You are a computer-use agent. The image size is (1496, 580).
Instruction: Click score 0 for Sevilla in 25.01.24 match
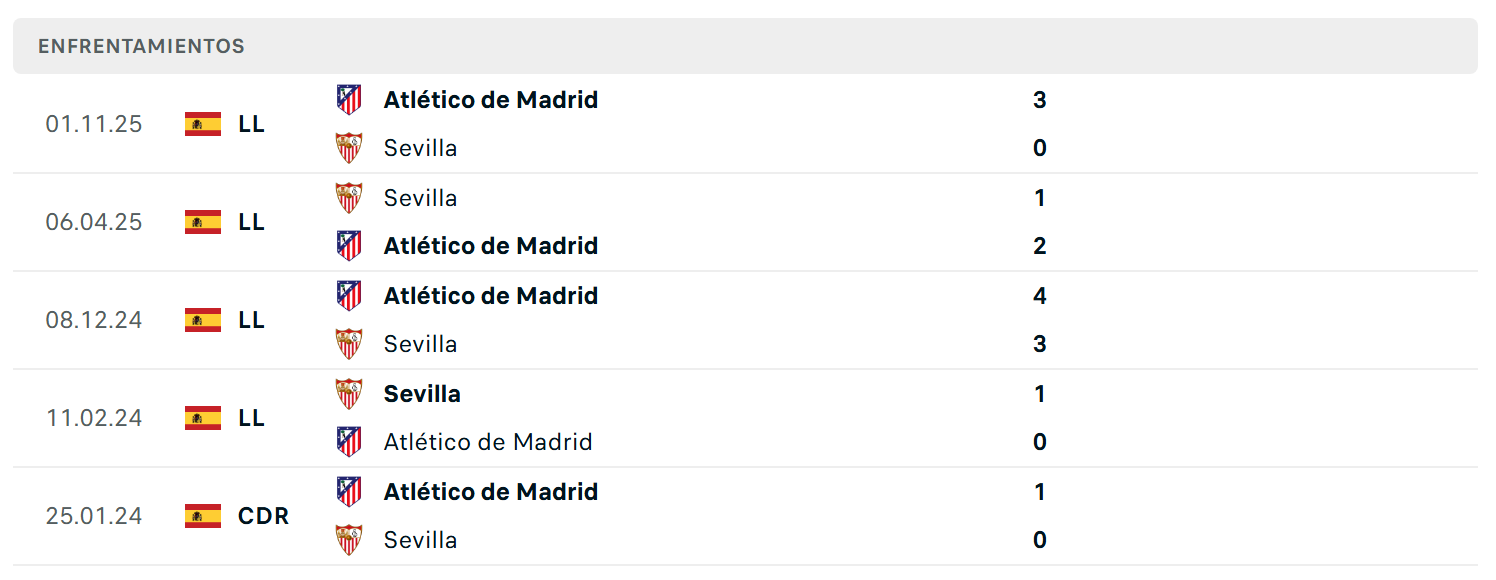pos(1040,540)
